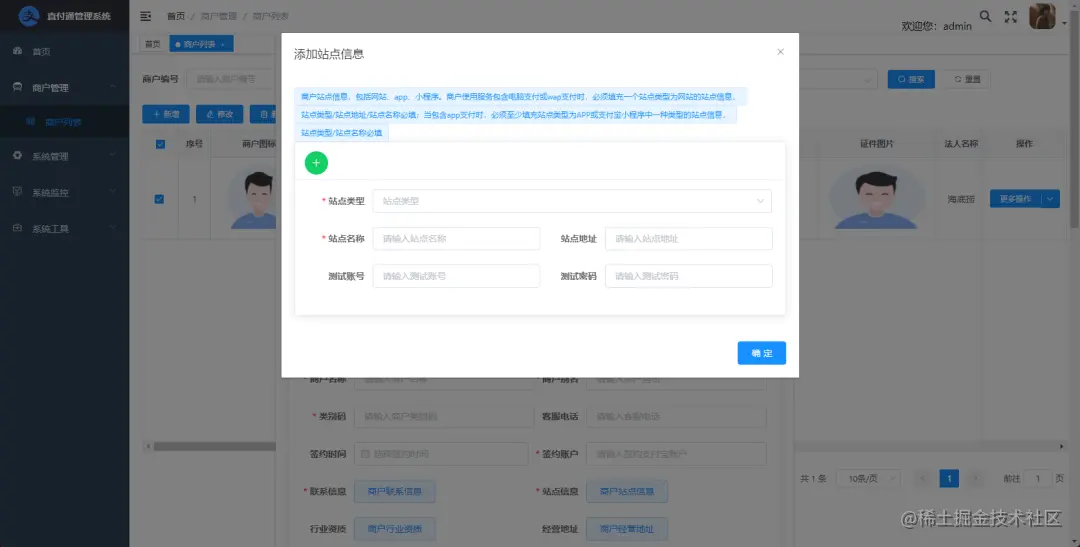Click the green plus add-site button
1080x547 pixels.
(x=316, y=163)
